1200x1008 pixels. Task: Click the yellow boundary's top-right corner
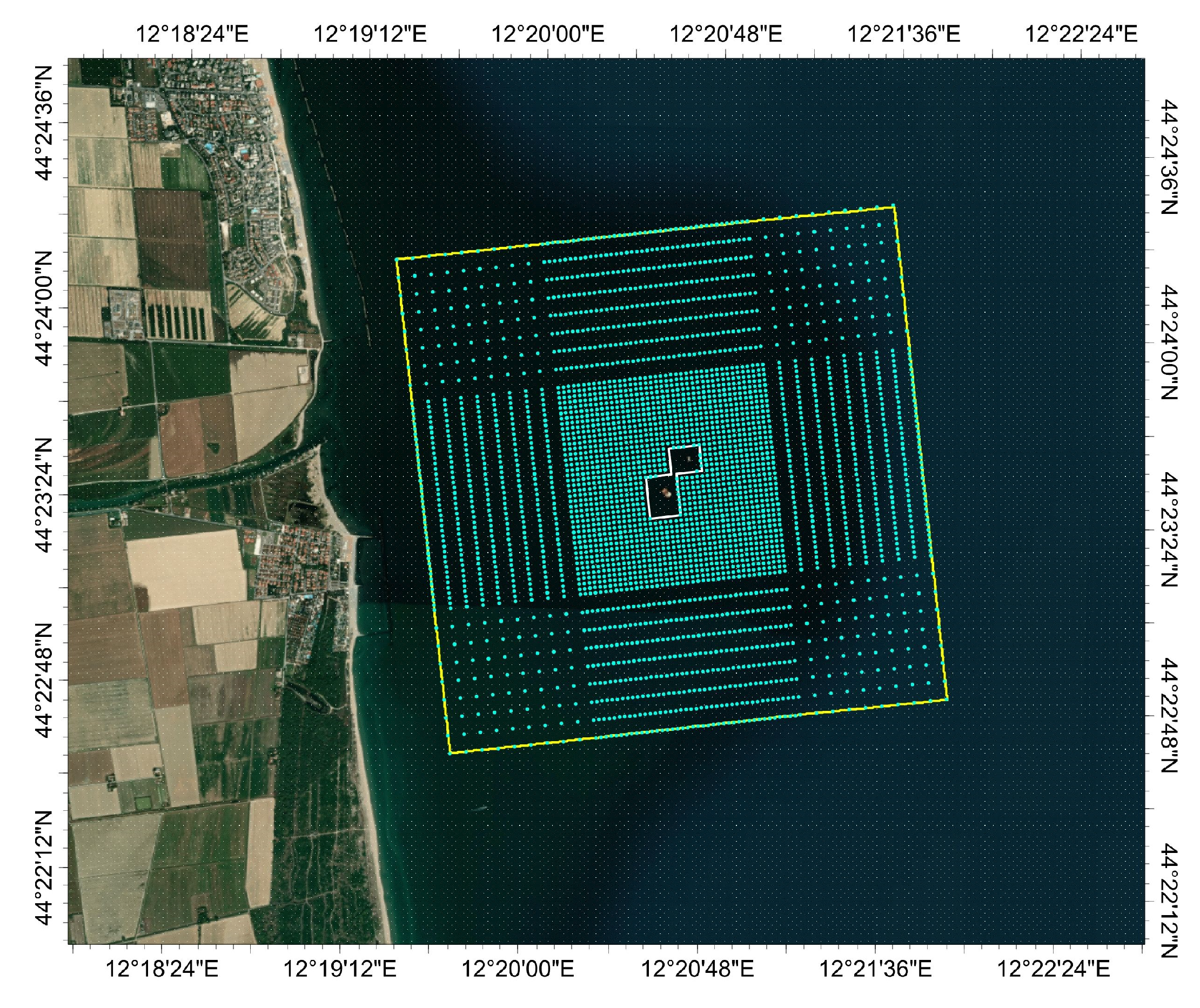click(x=894, y=207)
